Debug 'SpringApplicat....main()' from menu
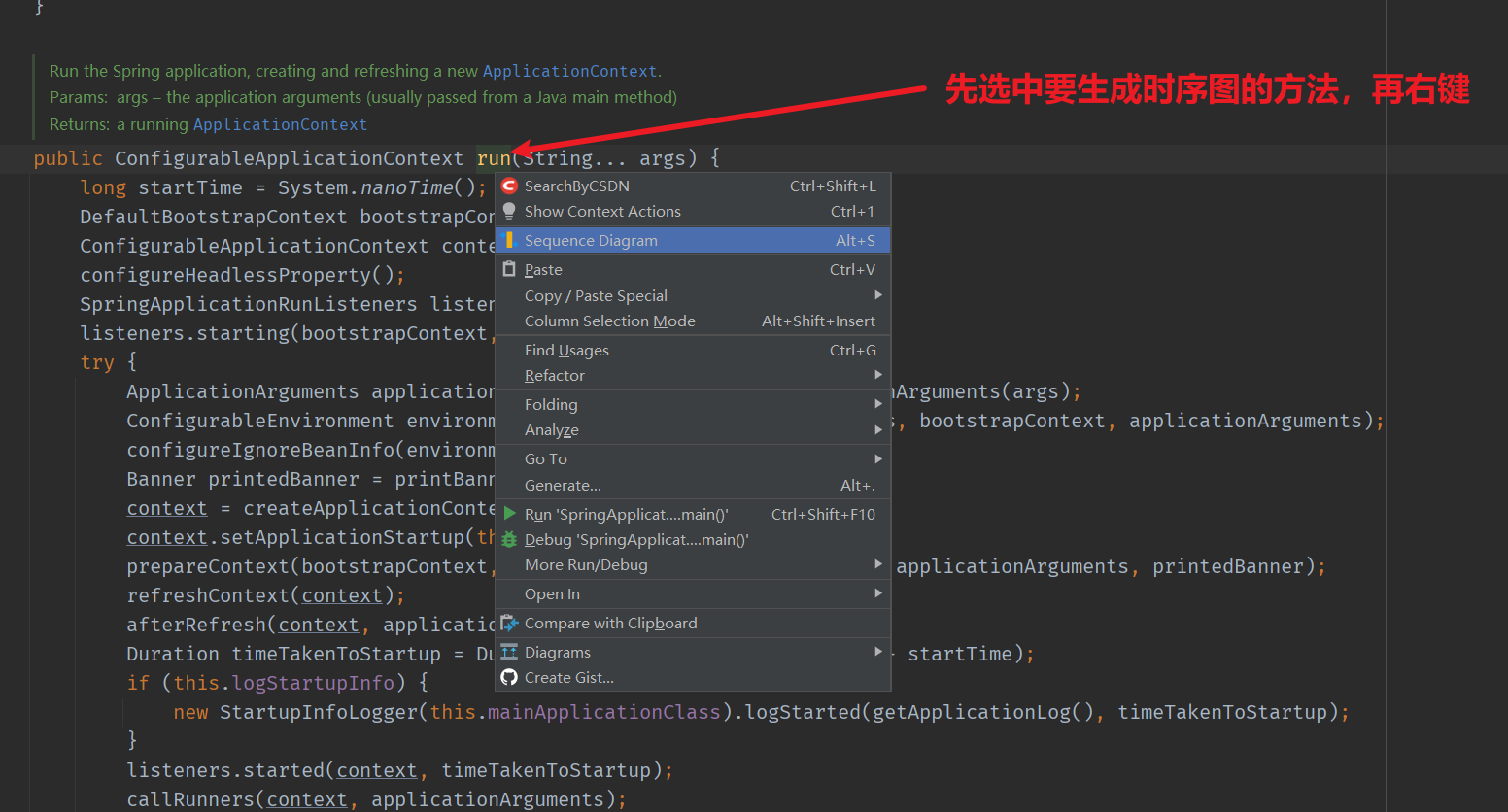 693,539
